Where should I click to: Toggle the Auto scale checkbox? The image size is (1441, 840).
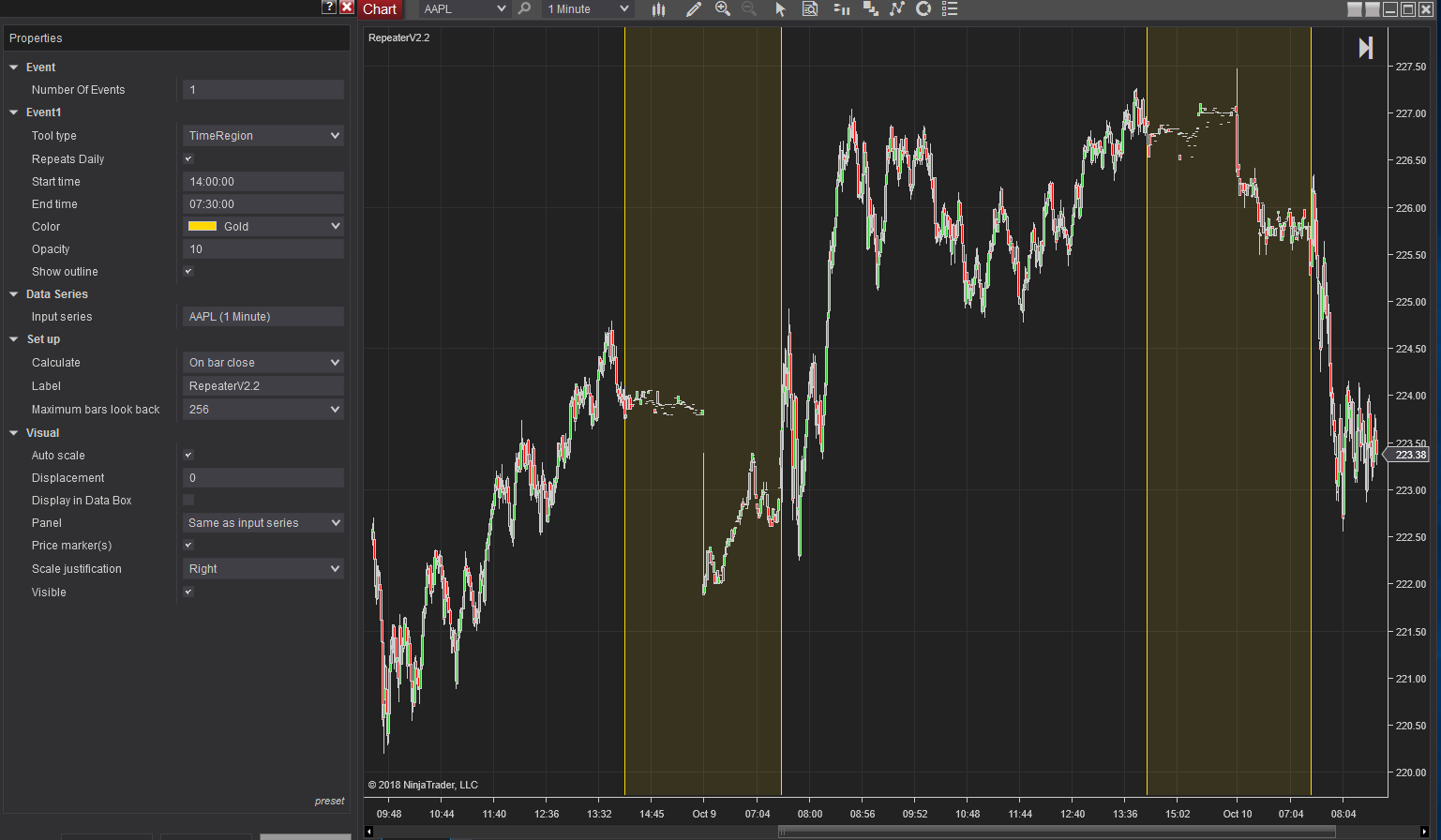click(188, 455)
